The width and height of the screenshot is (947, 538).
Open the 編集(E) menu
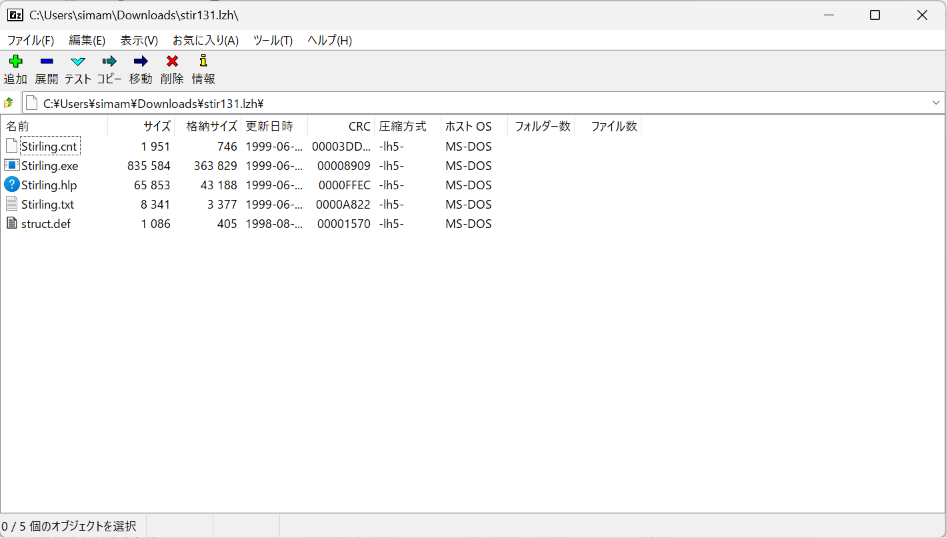87,40
